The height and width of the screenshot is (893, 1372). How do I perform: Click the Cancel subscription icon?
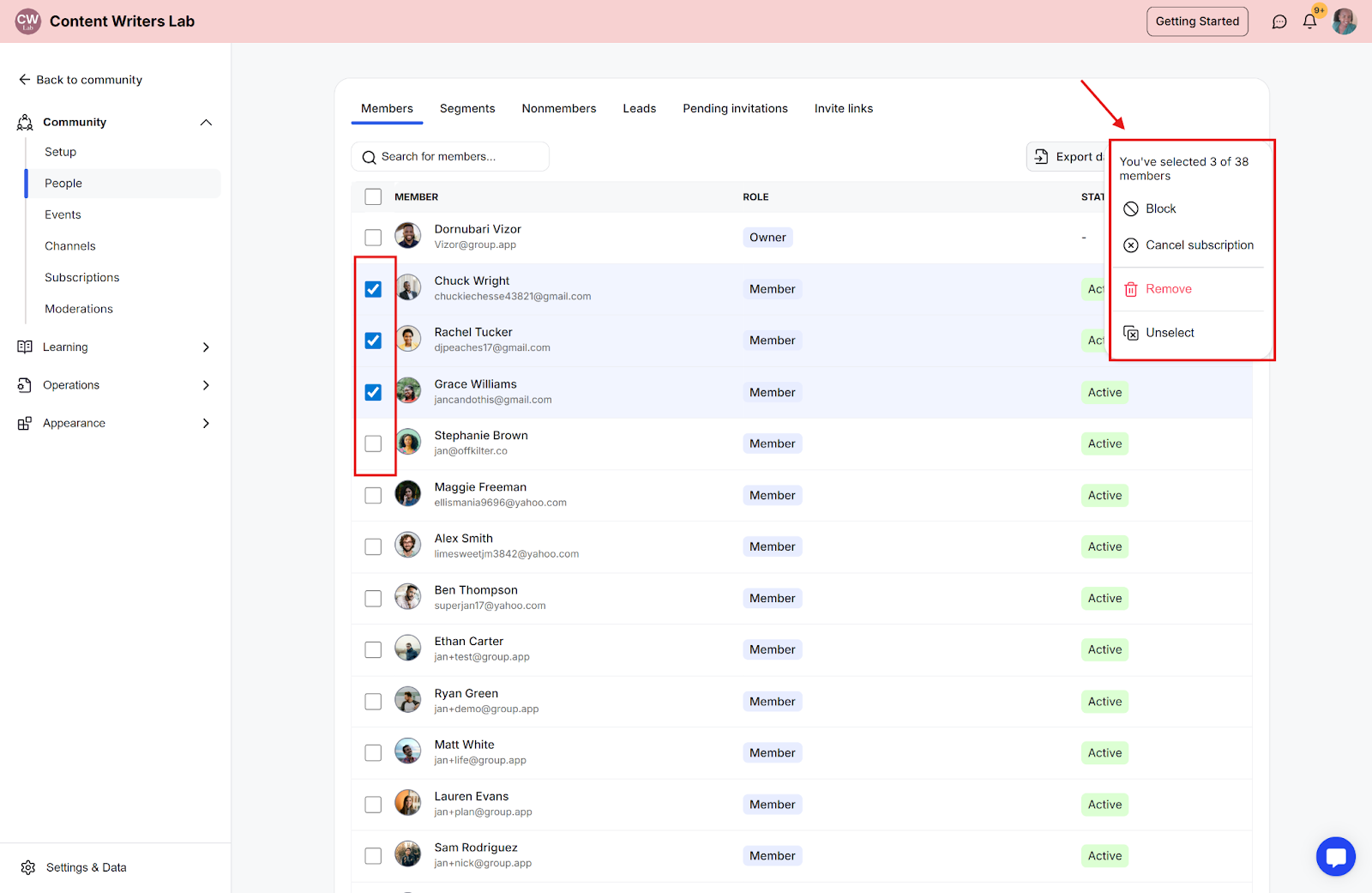click(1131, 245)
